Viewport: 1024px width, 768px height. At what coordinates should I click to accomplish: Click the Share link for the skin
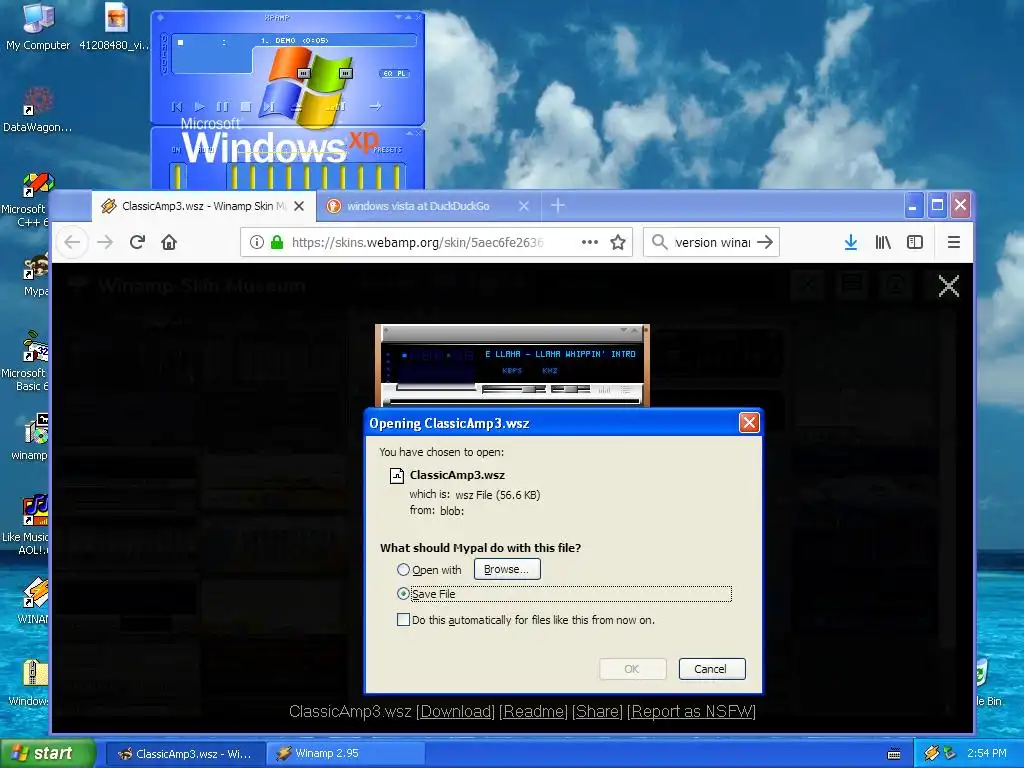point(598,711)
